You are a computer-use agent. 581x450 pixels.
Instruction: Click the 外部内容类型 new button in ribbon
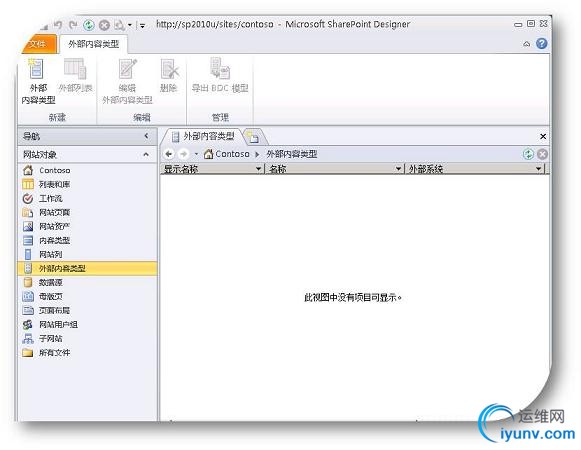coord(38,82)
